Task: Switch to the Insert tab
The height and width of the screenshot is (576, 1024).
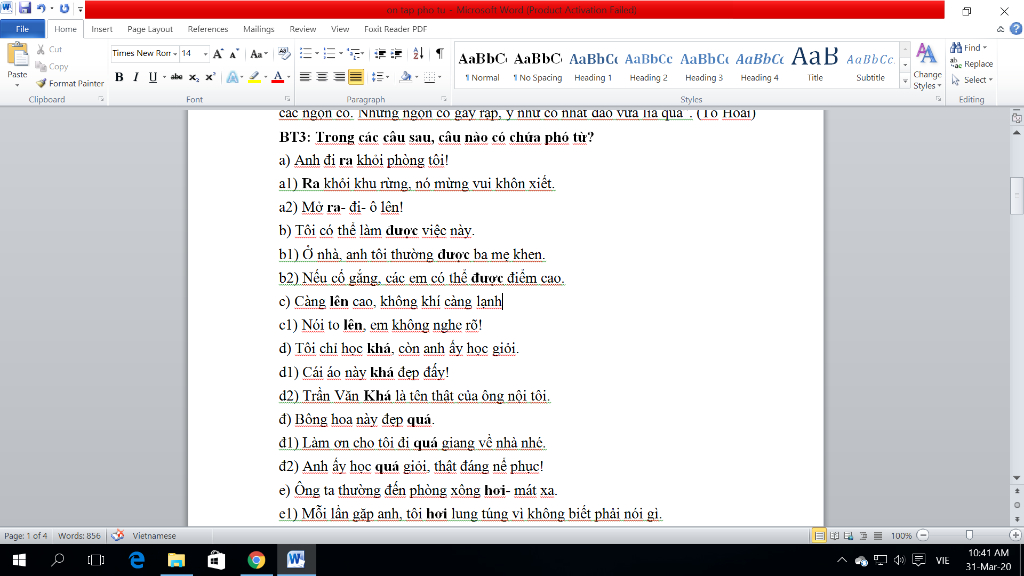Action: pos(101,29)
